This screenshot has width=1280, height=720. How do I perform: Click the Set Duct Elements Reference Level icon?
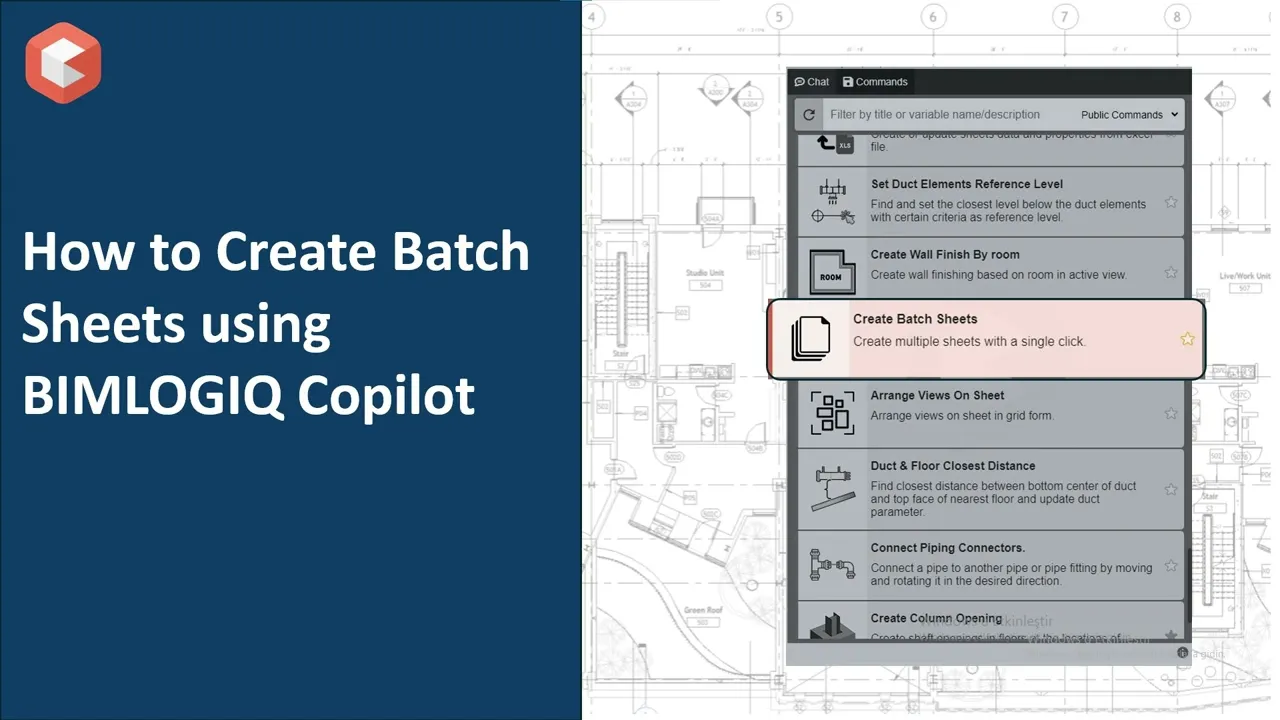pyautogui.click(x=832, y=202)
